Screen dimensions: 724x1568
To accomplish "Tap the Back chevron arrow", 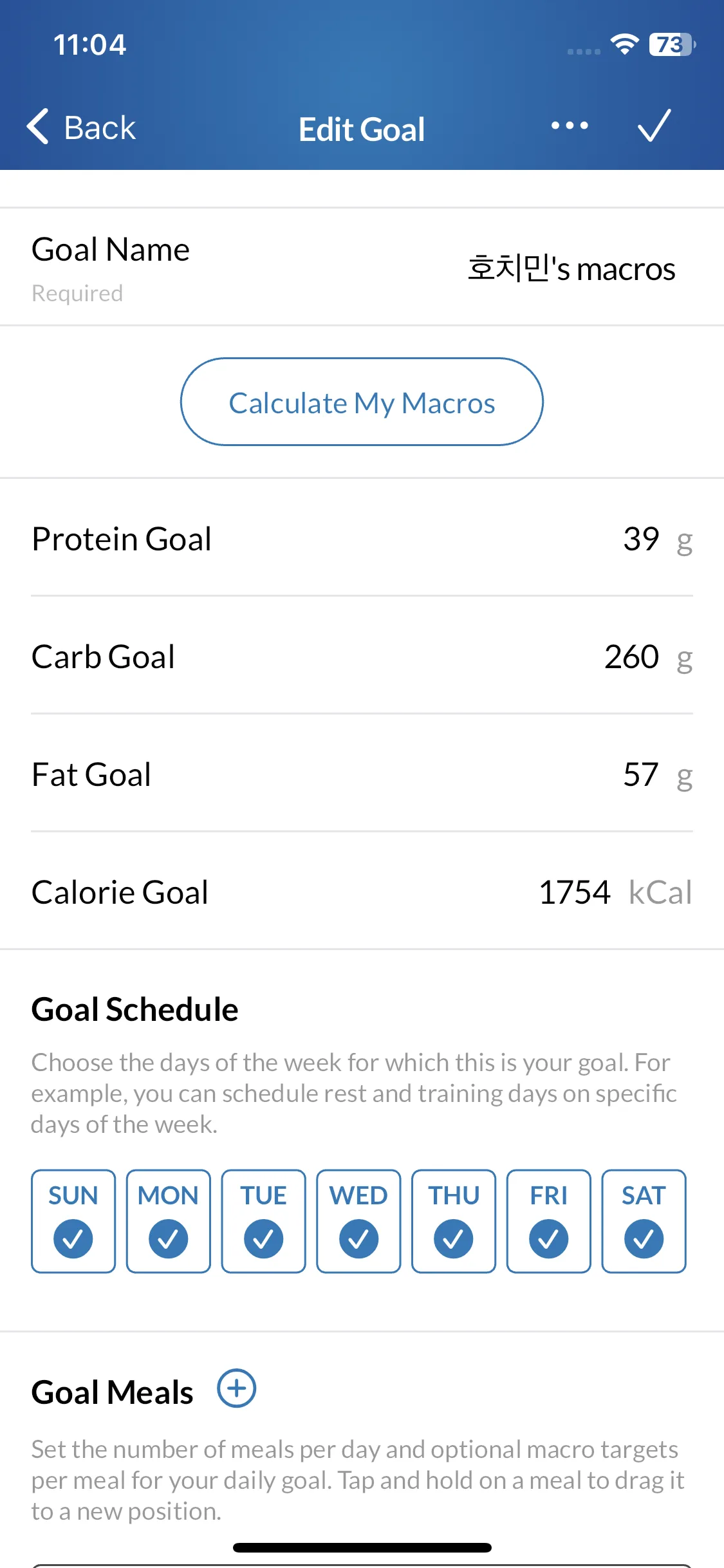I will coord(38,126).
